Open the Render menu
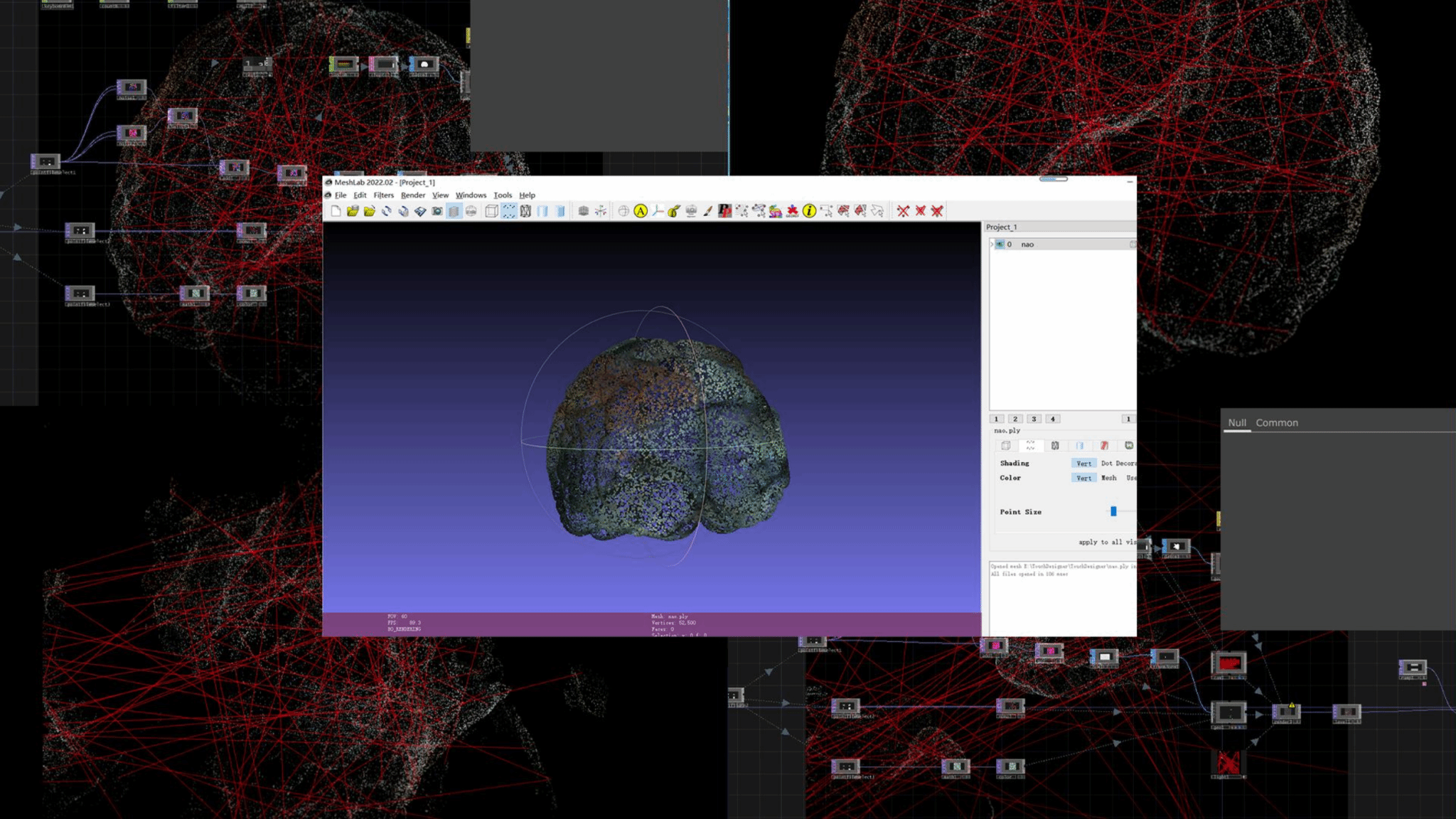Image resolution: width=1456 pixels, height=819 pixels. [412, 196]
